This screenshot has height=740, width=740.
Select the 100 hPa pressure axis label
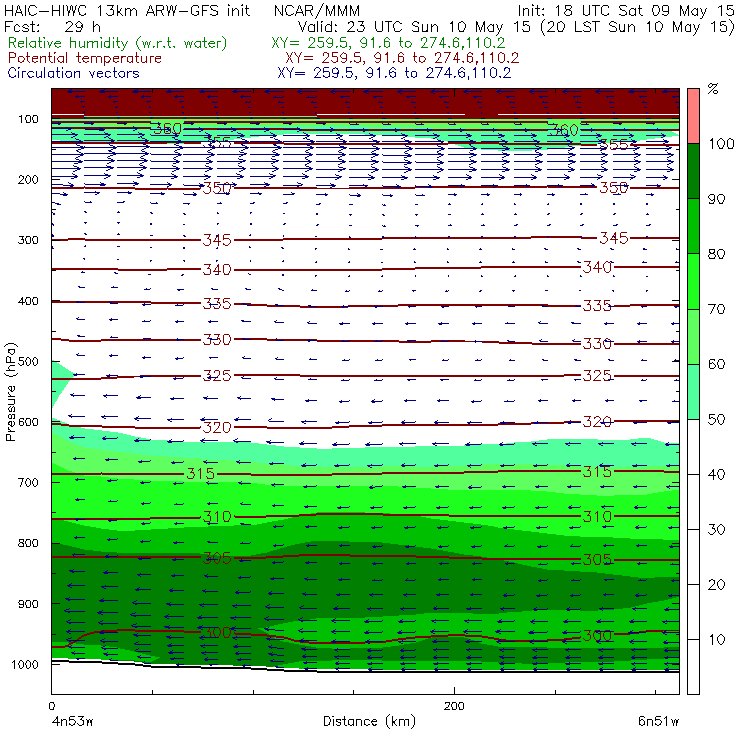[x=28, y=119]
